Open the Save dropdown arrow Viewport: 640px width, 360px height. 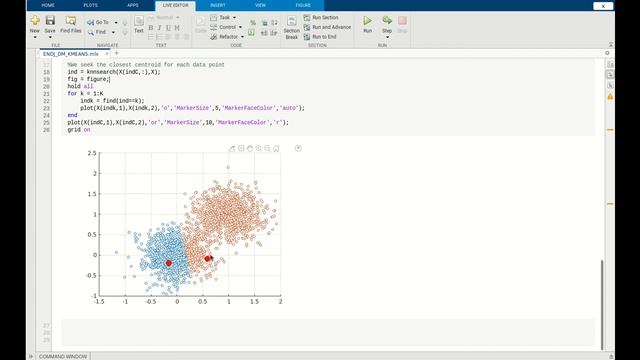(50, 37)
